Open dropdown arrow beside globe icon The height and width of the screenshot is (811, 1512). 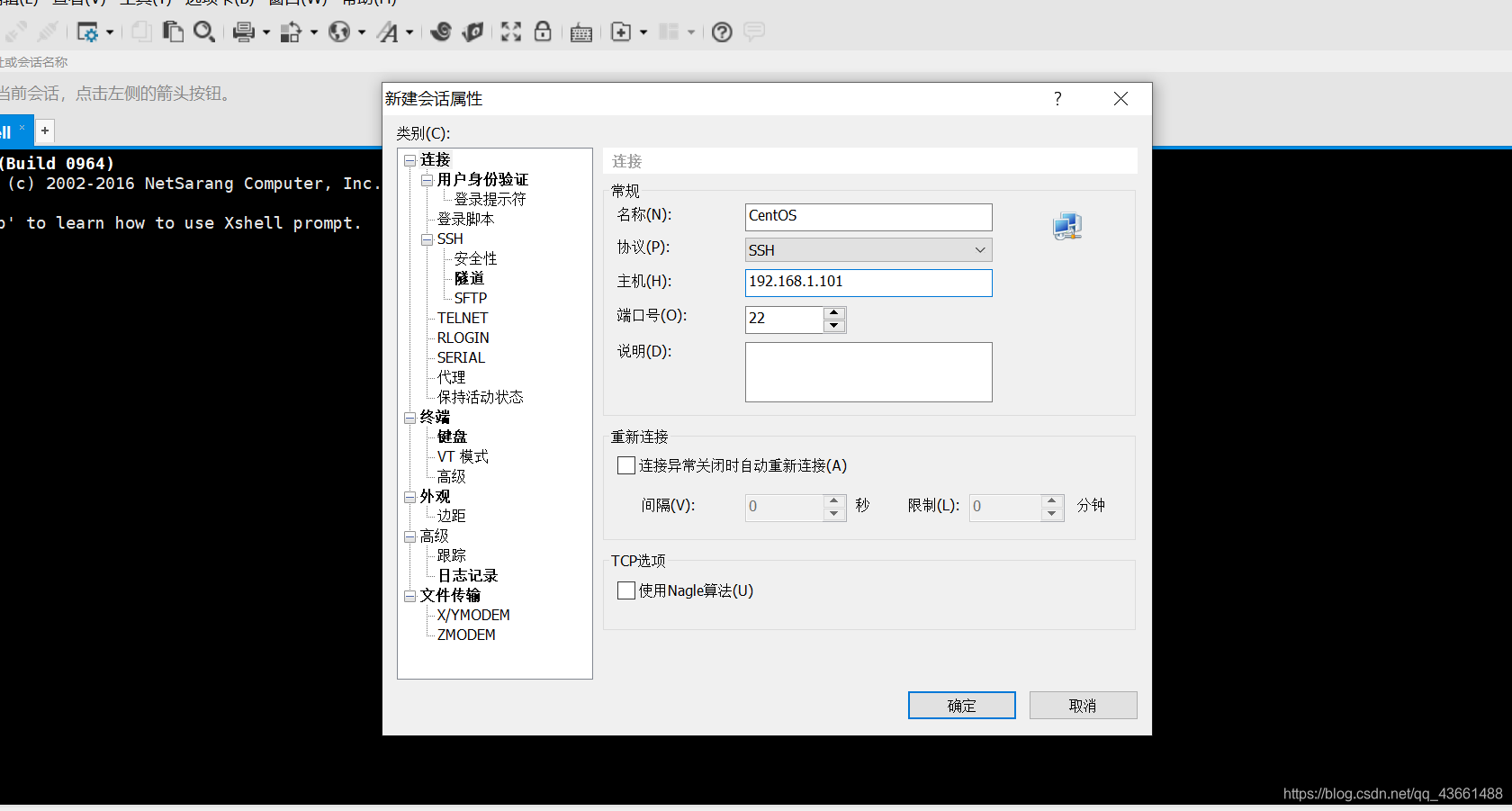(361, 32)
